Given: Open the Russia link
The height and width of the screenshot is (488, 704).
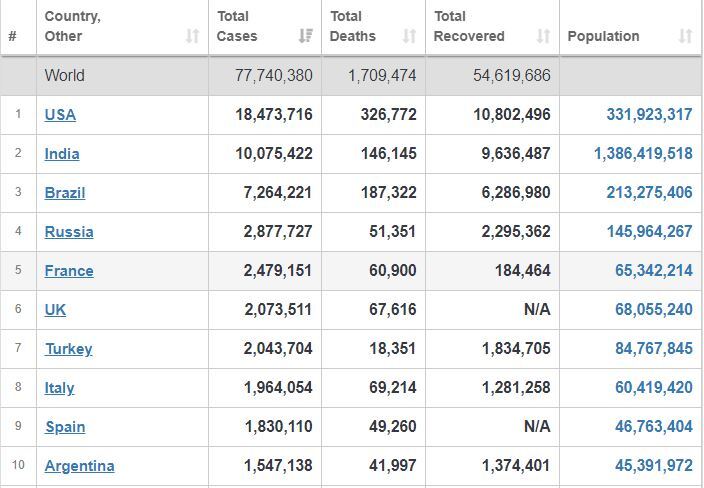Looking at the screenshot, I should (69, 232).
